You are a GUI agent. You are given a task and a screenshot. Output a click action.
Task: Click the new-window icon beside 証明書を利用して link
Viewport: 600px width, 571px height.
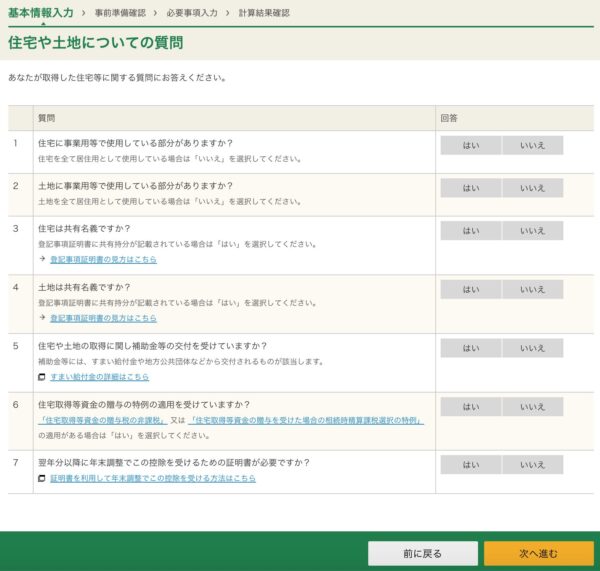(x=42, y=478)
